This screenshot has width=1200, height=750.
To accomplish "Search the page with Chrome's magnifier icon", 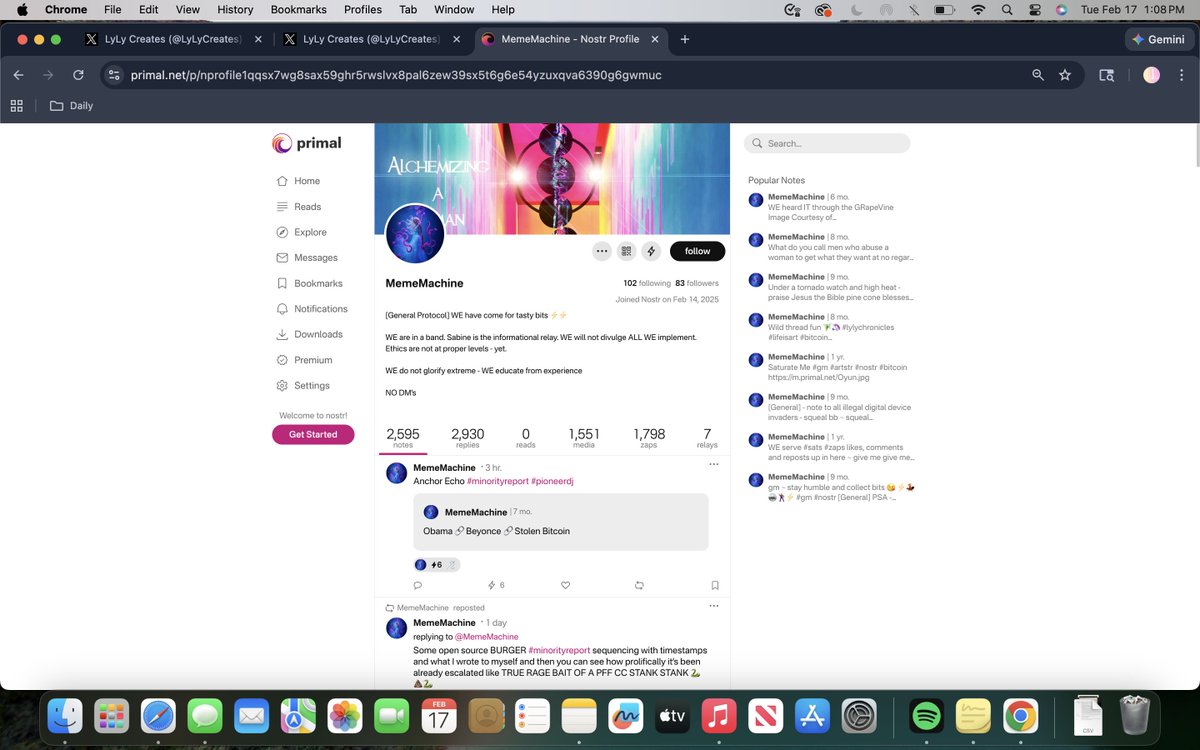I will pos(1038,75).
